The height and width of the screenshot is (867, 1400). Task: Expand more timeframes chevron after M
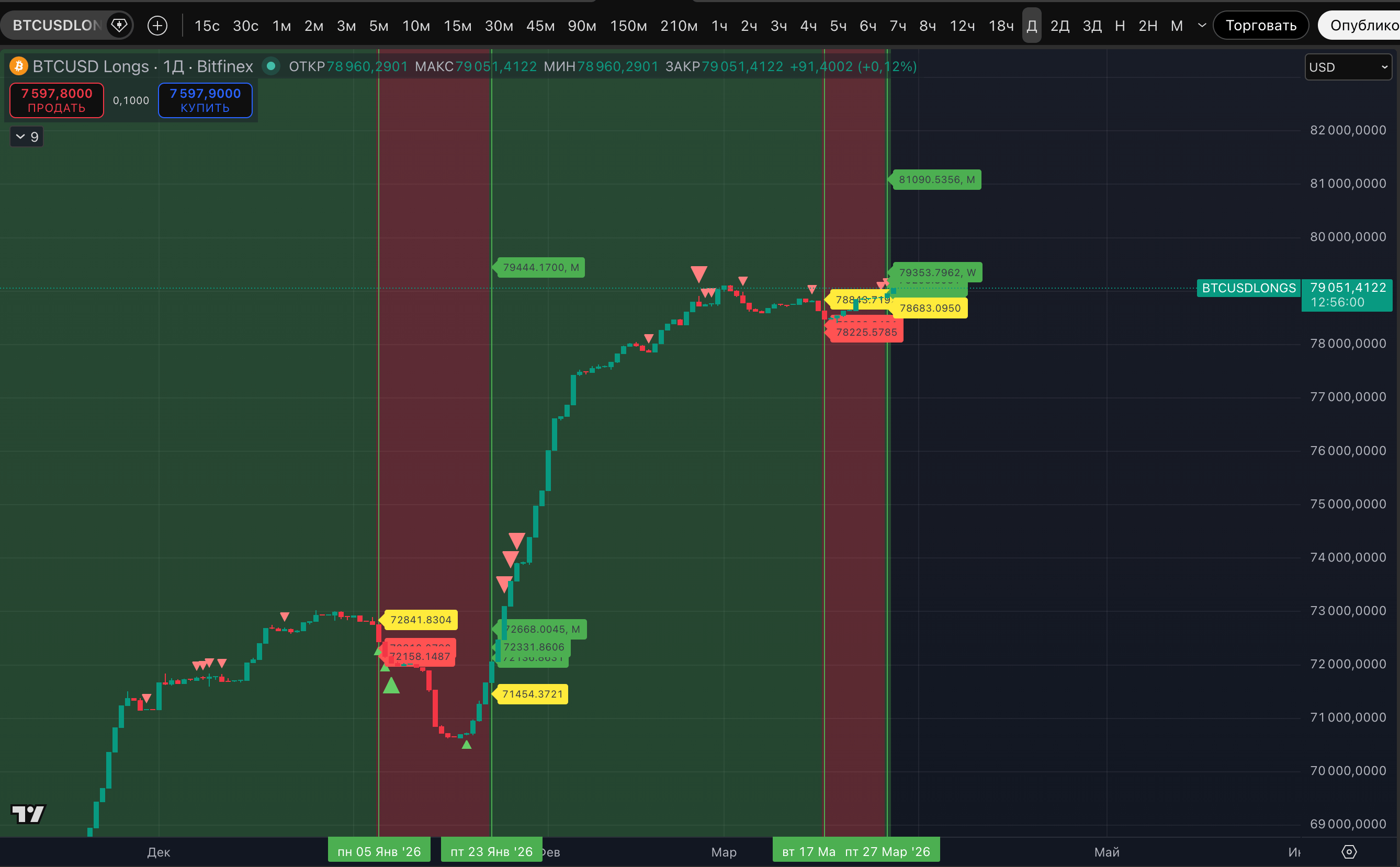pos(1202,25)
